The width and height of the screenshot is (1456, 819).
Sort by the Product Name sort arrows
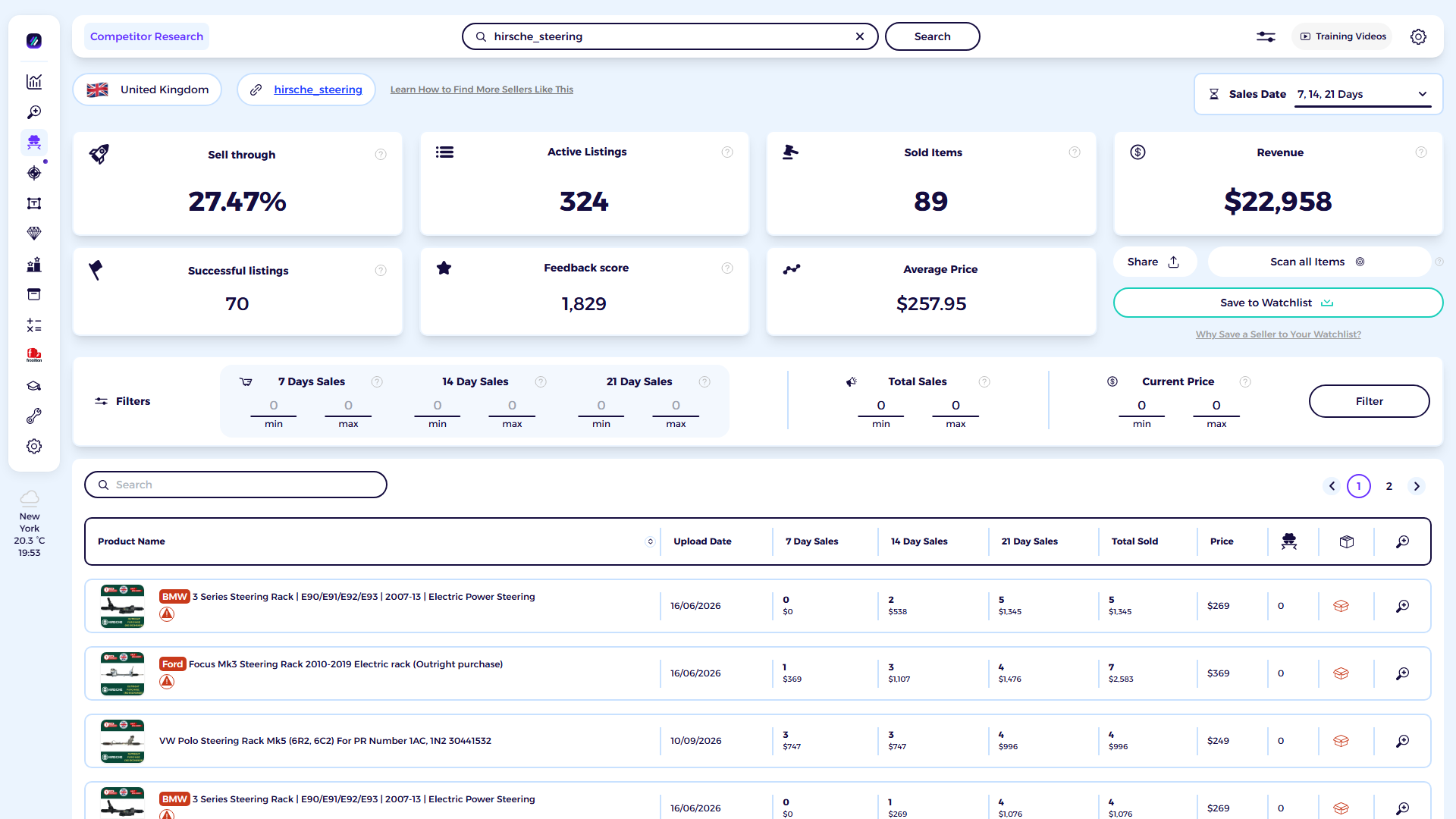pos(650,541)
